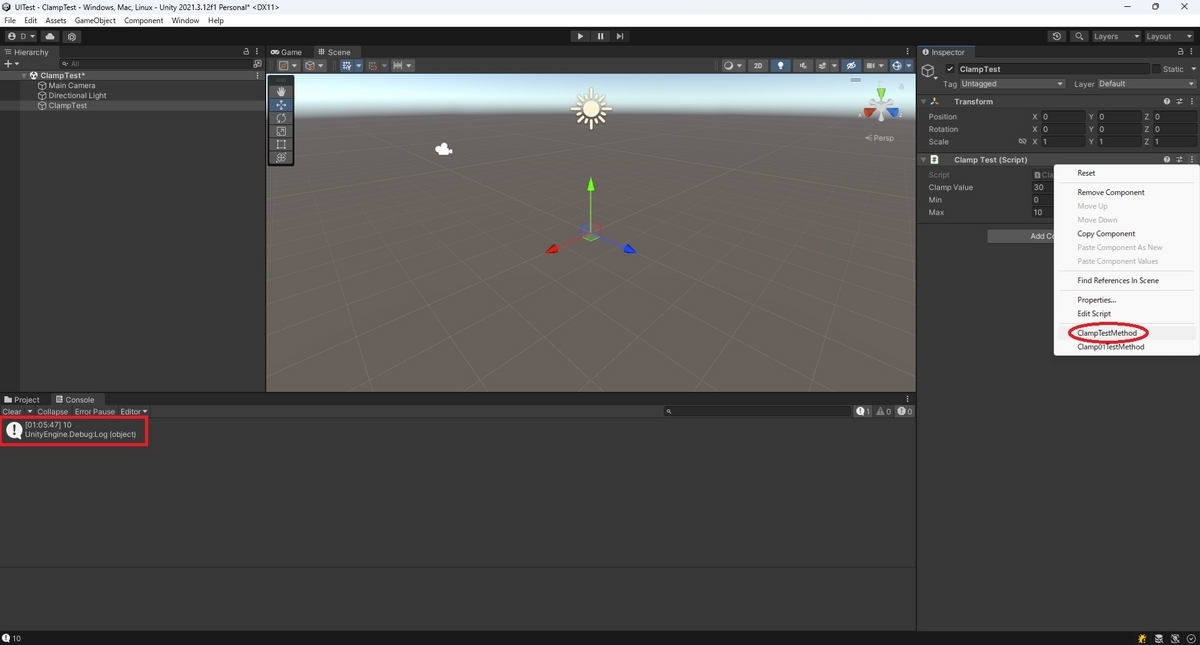
Task: Select ClampTestMethod from the context menu
Action: (x=1108, y=332)
